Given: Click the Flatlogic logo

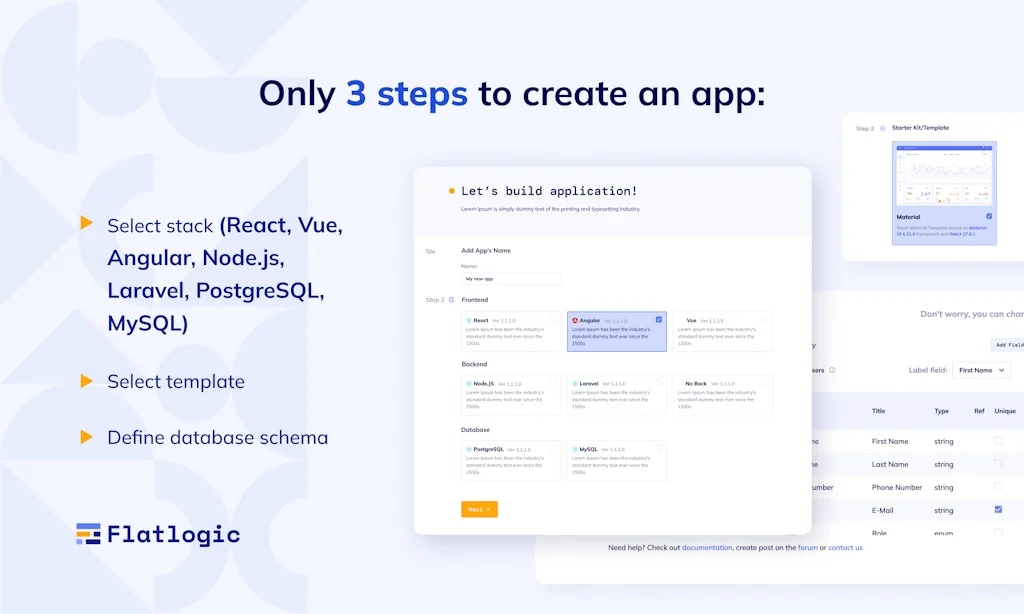Looking at the screenshot, I should (x=155, y=534).
